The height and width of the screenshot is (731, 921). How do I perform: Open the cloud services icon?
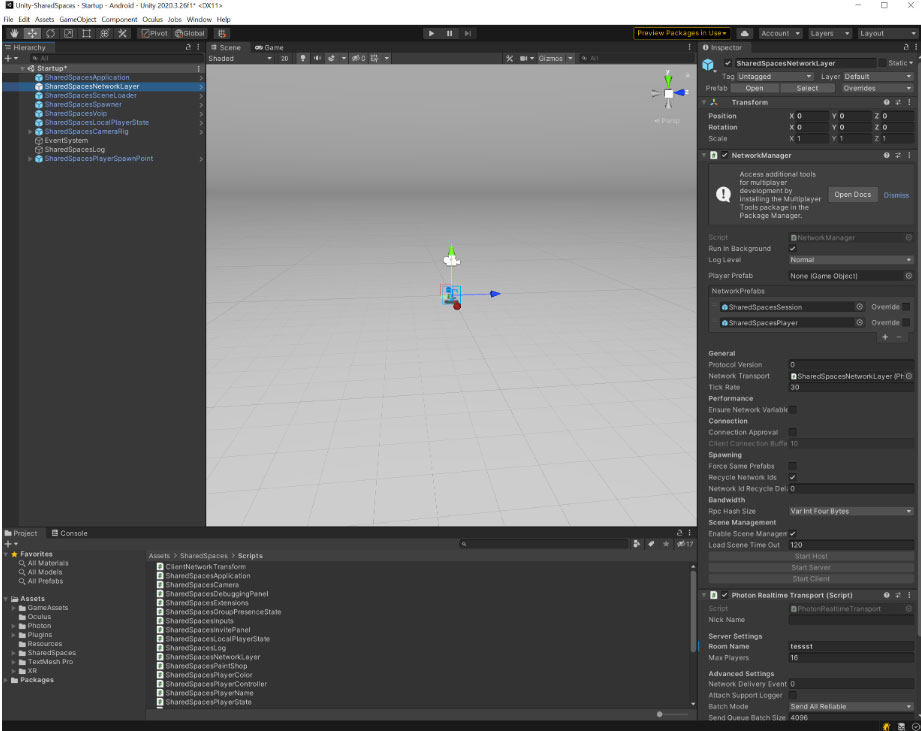744,33
